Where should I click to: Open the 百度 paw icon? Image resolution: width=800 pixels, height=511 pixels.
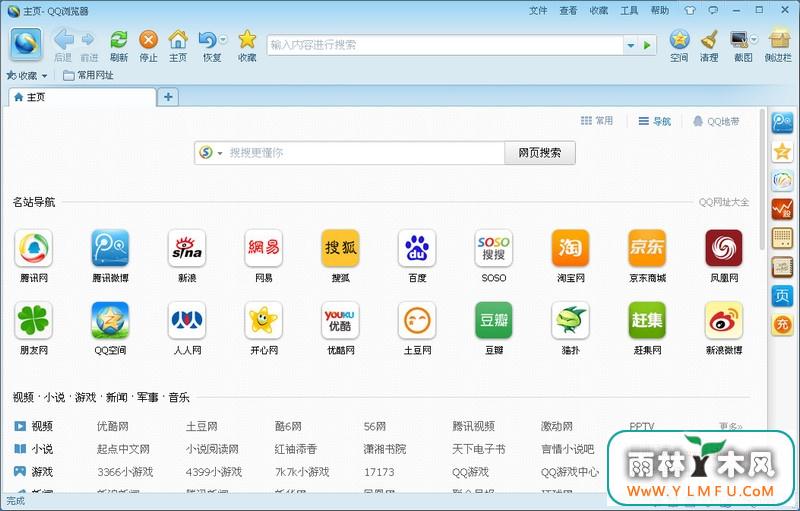(417, 248)
